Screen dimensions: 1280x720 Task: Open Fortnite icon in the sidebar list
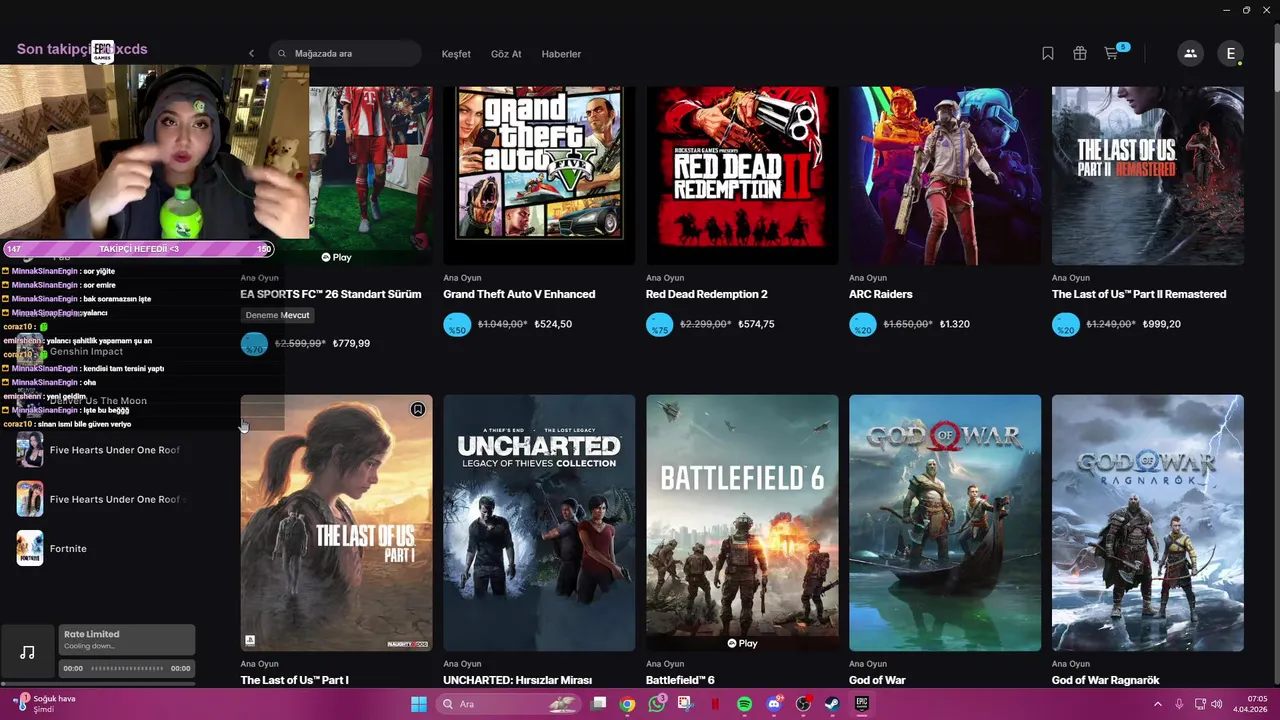[30, 548]
